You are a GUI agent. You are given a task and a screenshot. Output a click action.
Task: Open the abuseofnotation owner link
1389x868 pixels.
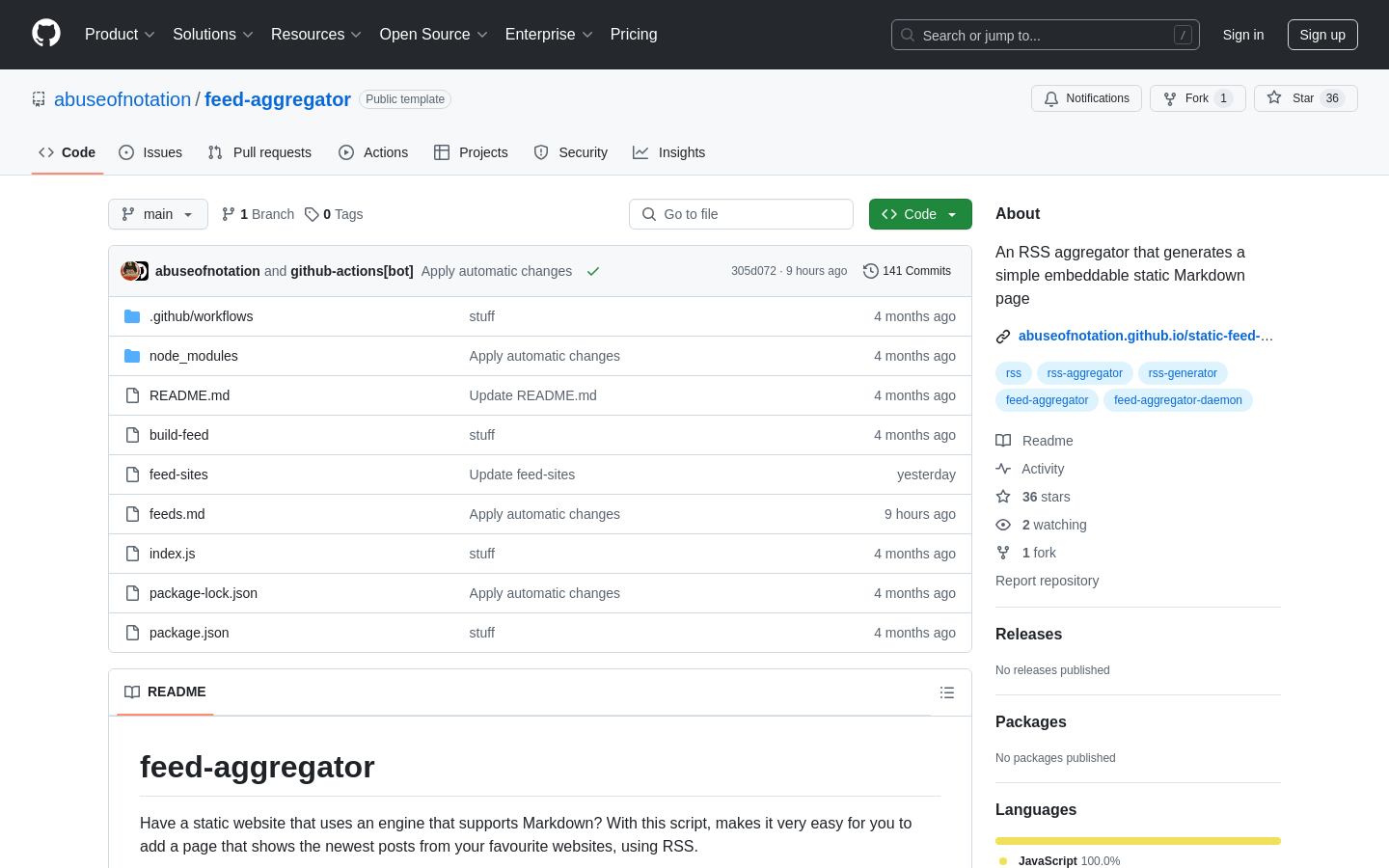pos(123,99)
